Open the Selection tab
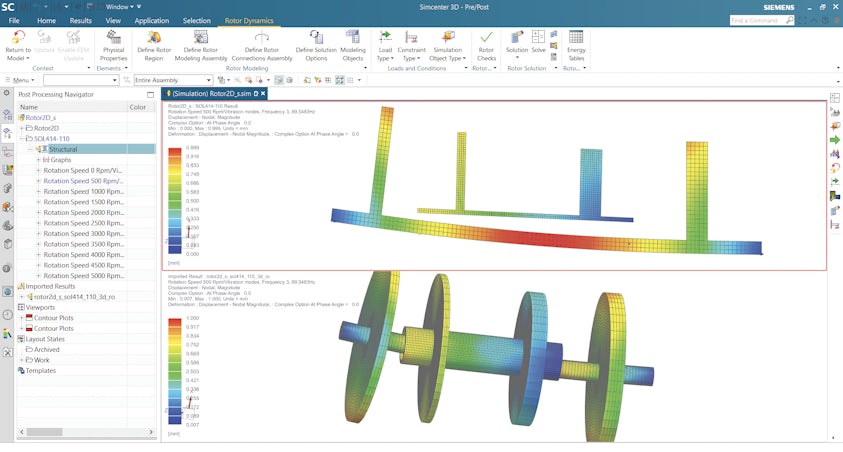The width and height of the screenshot is (843, 452). [x=197, y=20]
